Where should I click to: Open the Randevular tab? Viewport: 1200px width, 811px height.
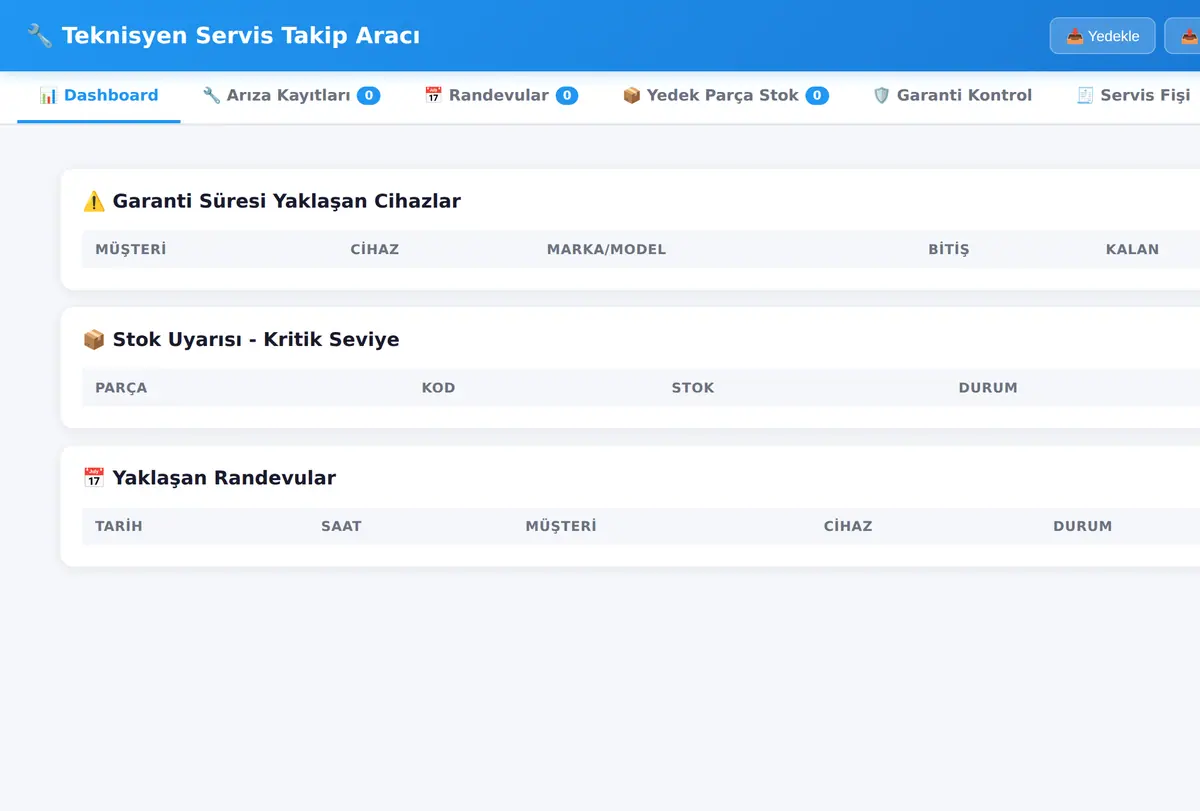[x=501, y=96]
